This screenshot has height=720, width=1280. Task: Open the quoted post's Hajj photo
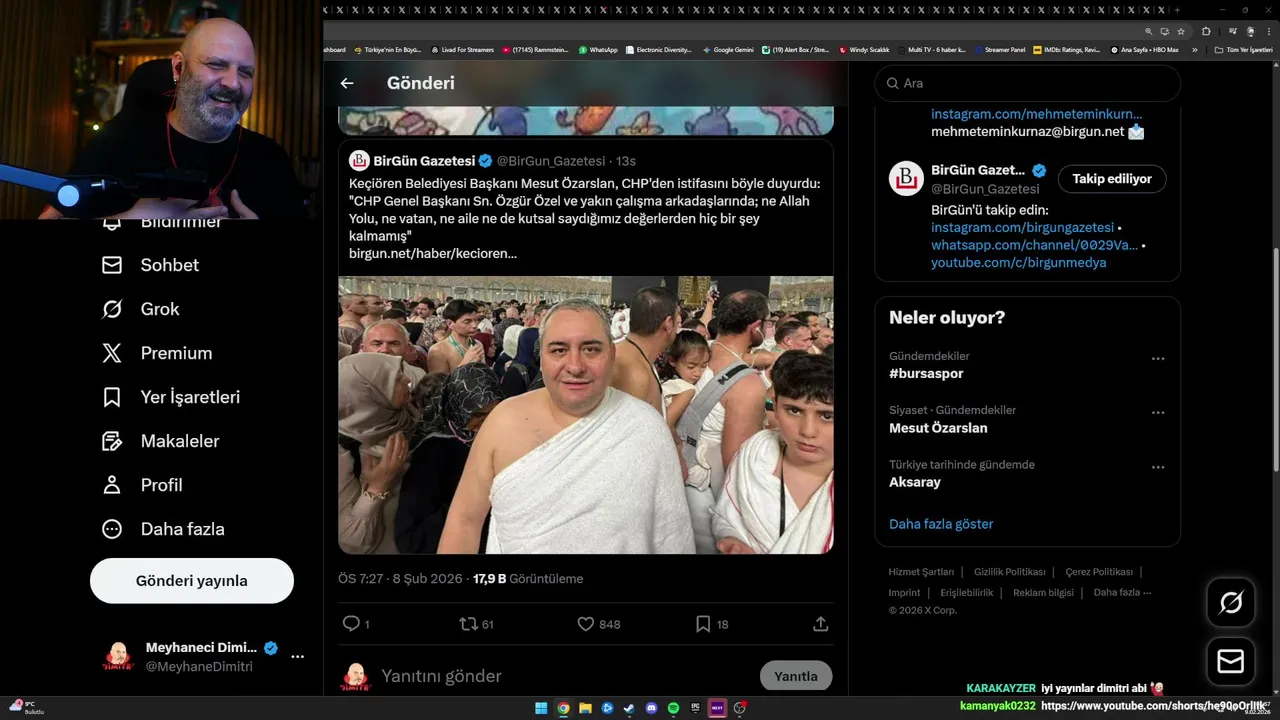[x=586, y=415]
